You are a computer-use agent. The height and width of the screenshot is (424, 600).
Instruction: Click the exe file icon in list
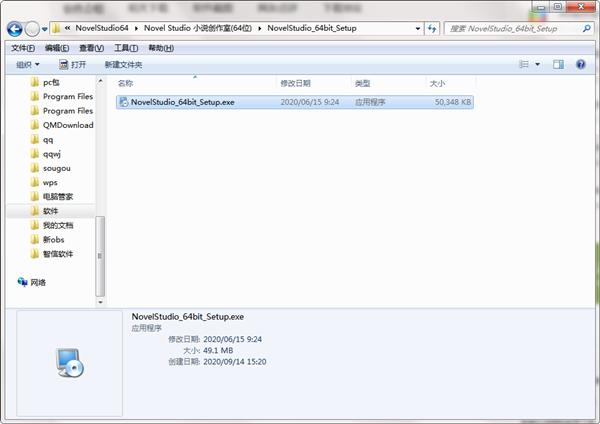coord(124,102)
